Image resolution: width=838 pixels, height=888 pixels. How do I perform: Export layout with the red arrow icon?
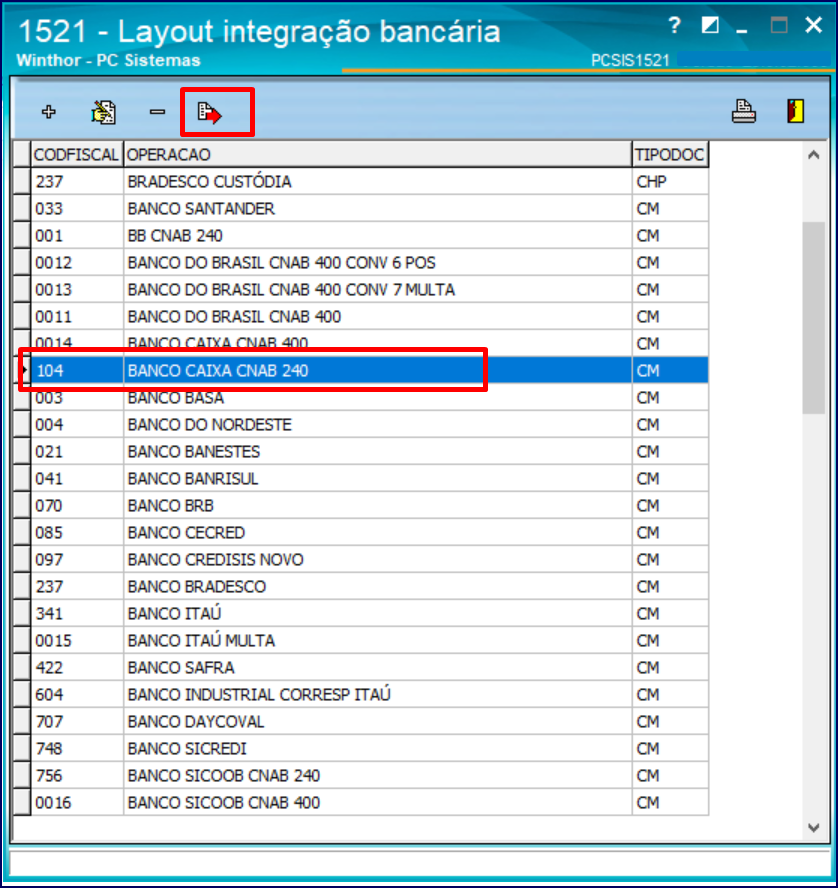coord(210,112)
